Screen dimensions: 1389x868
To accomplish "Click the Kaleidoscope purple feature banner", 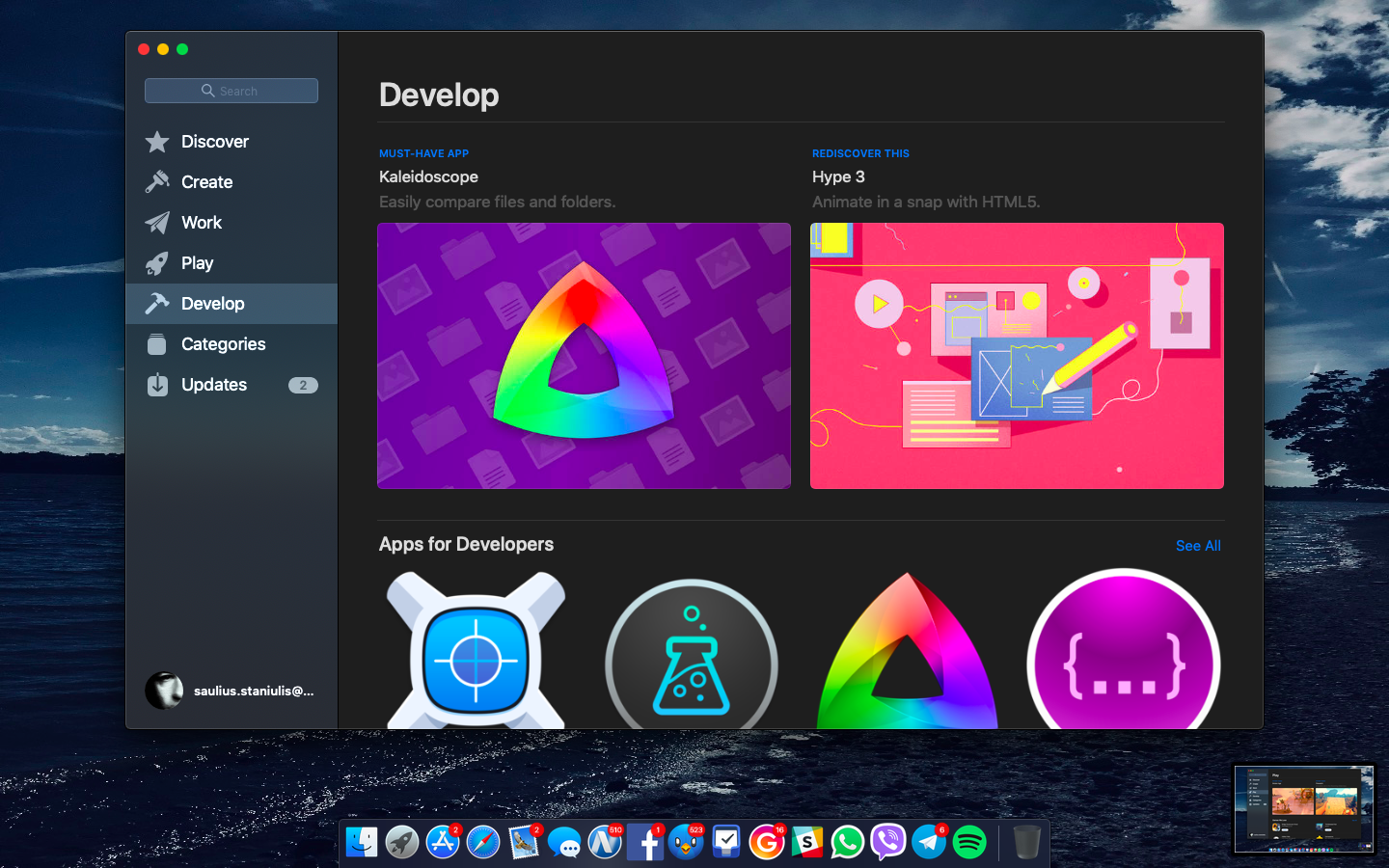I will (584, 356).
